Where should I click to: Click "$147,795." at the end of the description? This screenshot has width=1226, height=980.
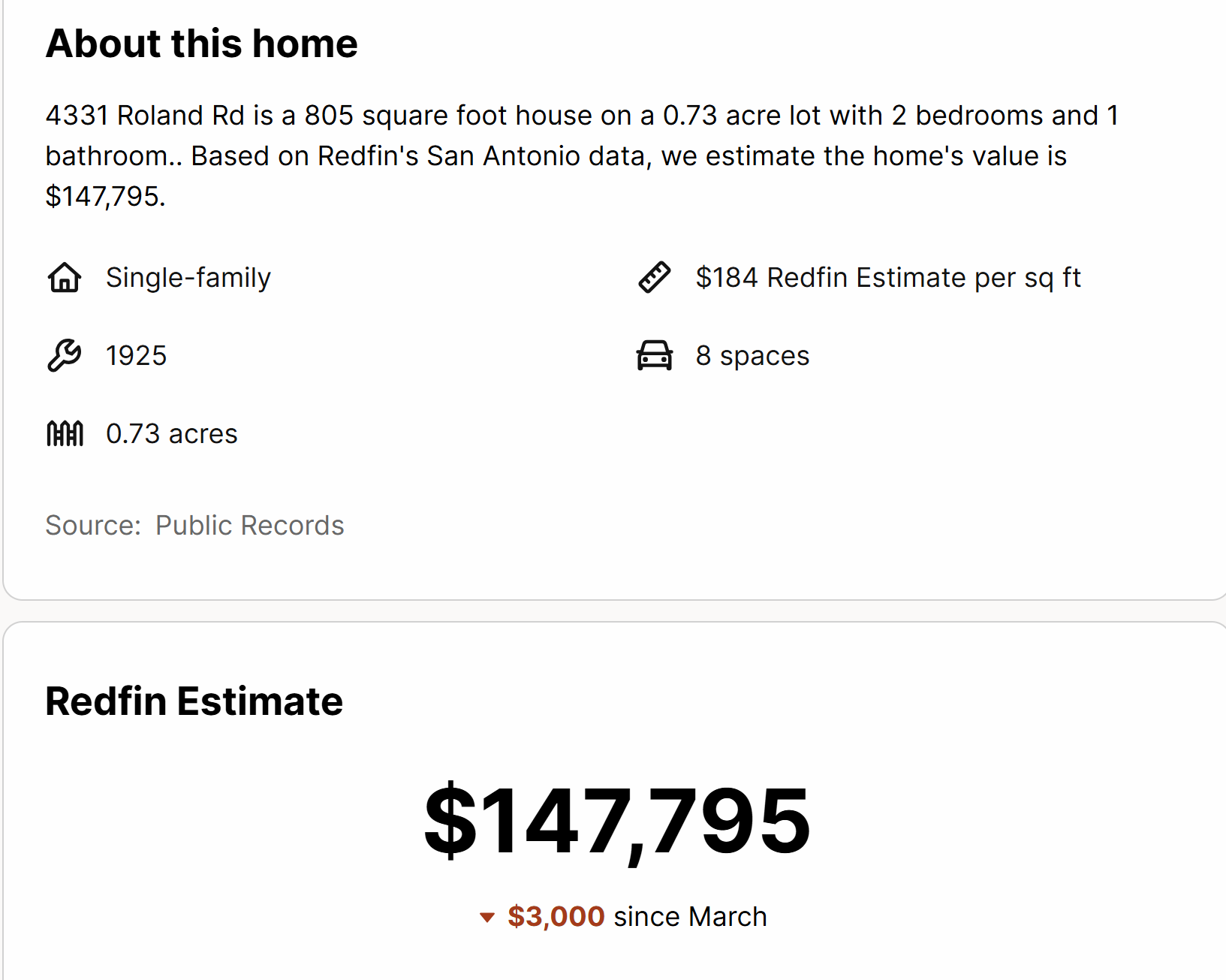105,197
